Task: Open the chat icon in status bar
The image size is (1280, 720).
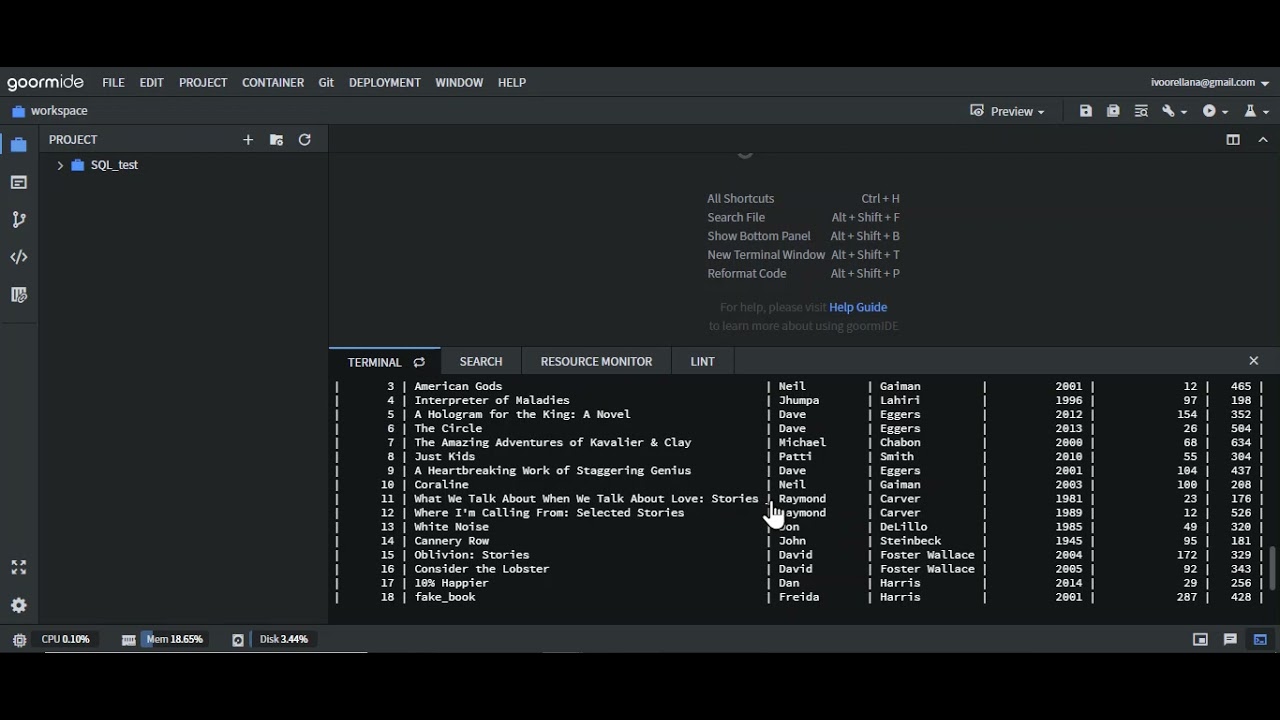Action: click(1230, 640)
